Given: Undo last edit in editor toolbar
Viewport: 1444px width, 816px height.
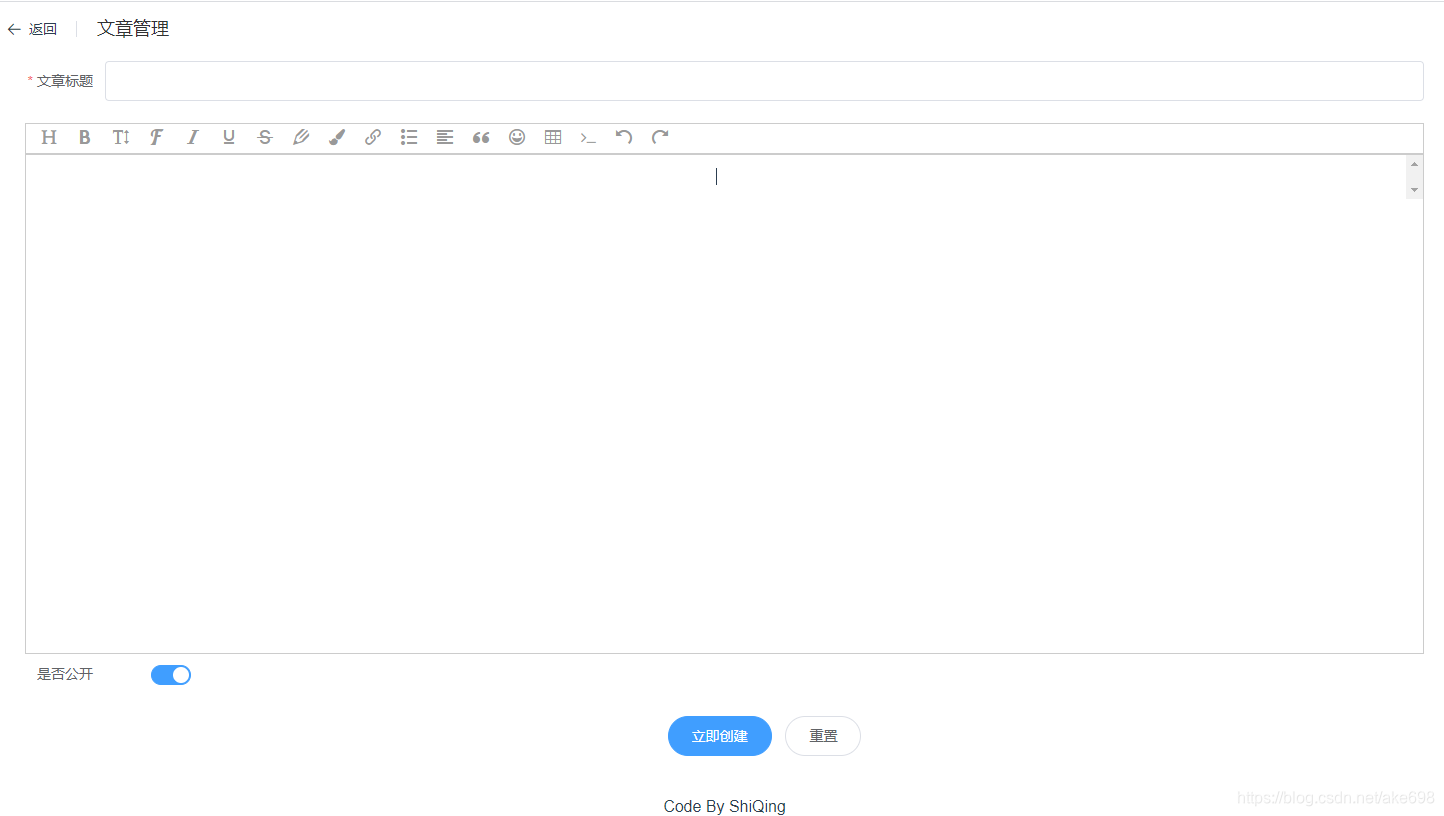Looking at the screenshot, I should [624, 138].
